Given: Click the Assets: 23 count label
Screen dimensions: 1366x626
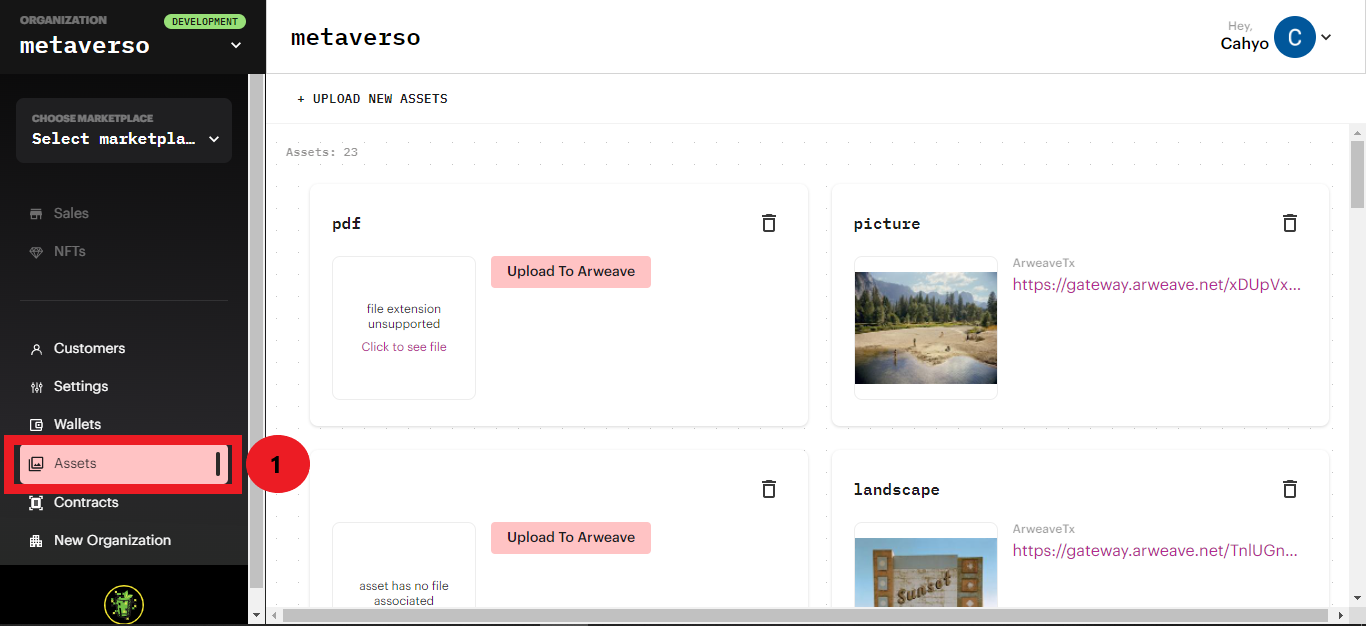Looking at the screenshot, I should 322,152.
